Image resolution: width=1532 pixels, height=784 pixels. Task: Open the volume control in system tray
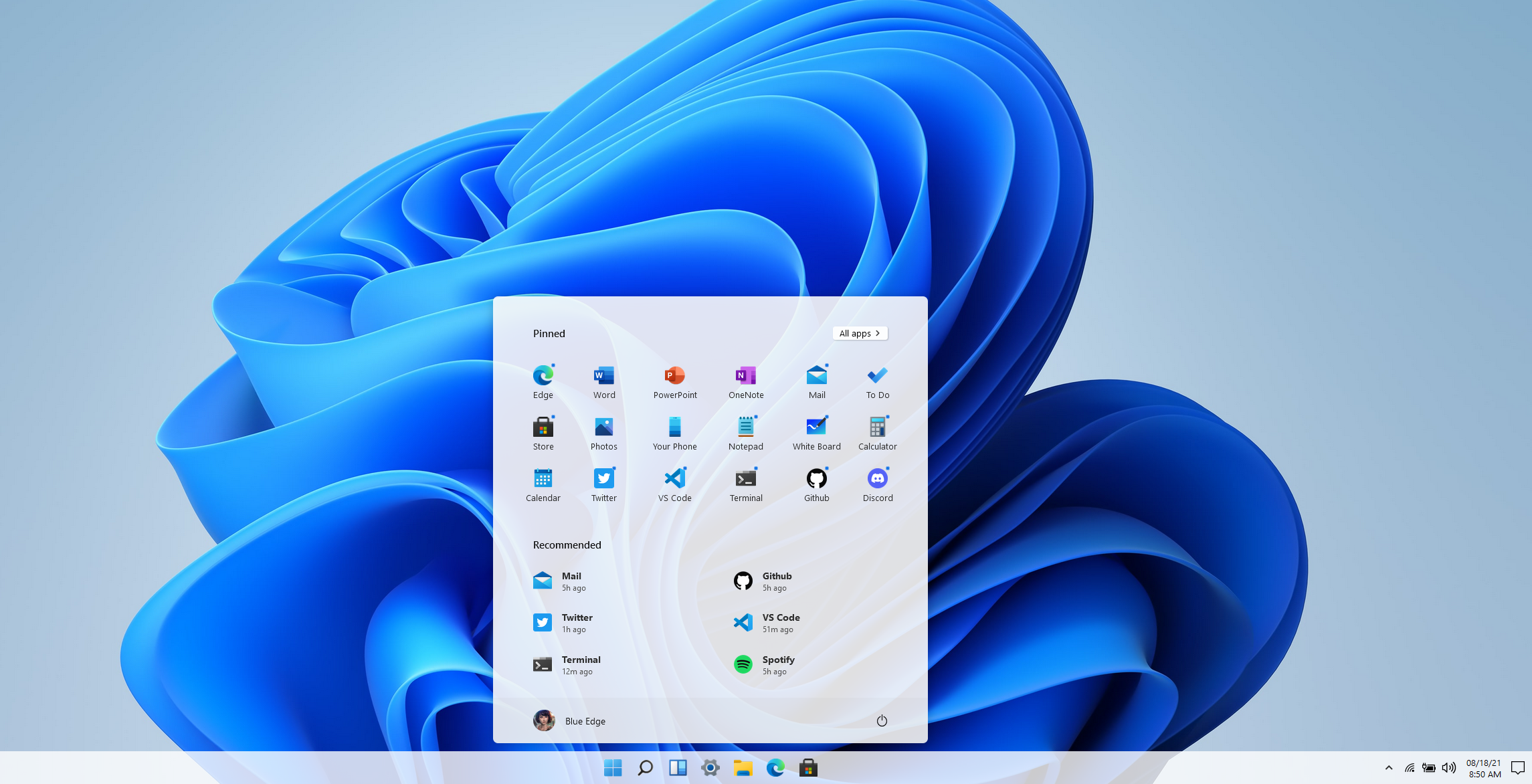point(1448,767)
